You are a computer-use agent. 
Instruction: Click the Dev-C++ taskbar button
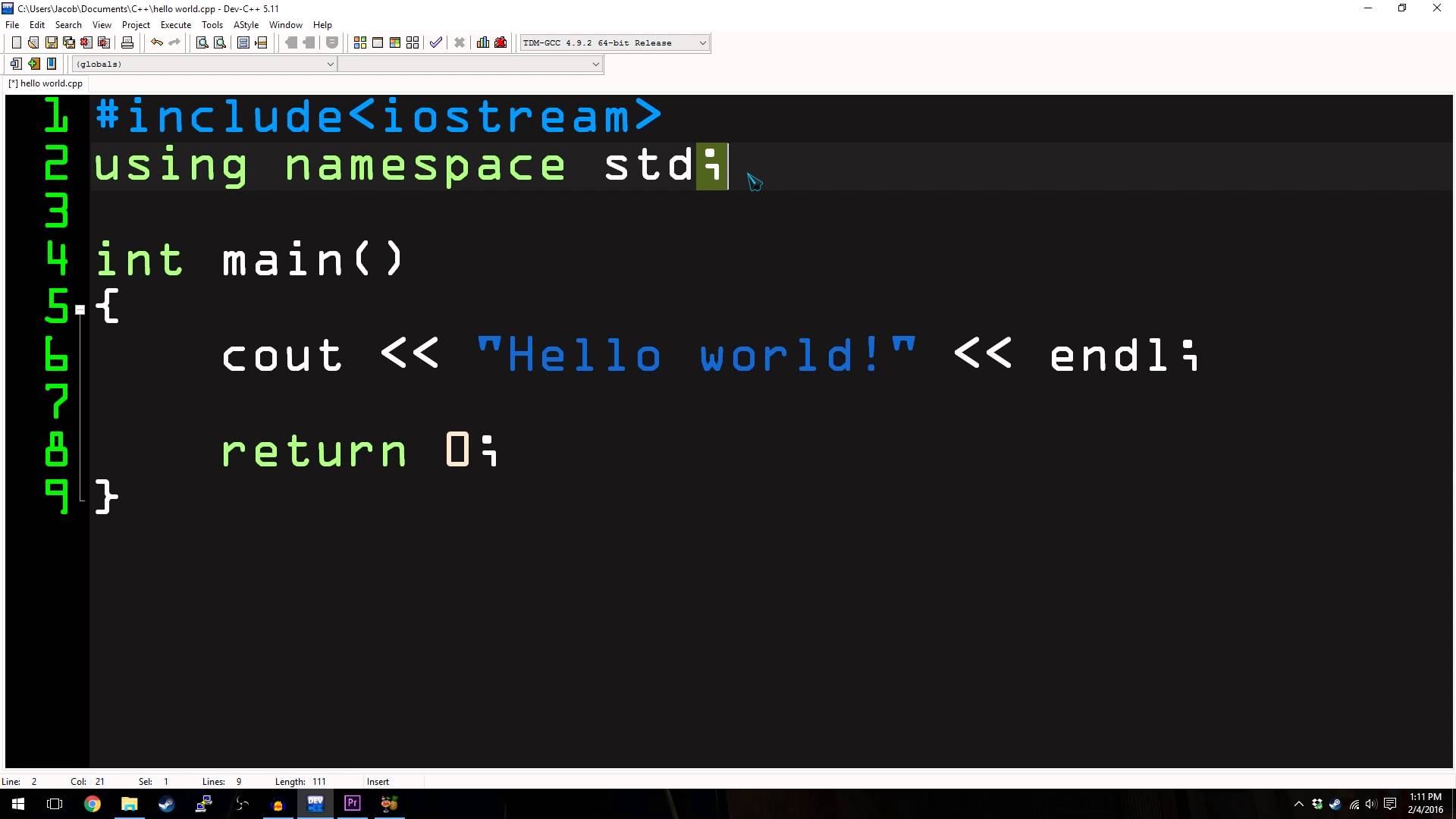[315, 804]
